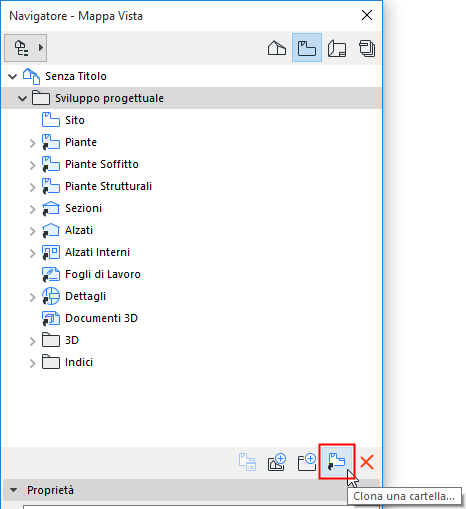
Task: Select the Sito view label
Action: [75, 120]
